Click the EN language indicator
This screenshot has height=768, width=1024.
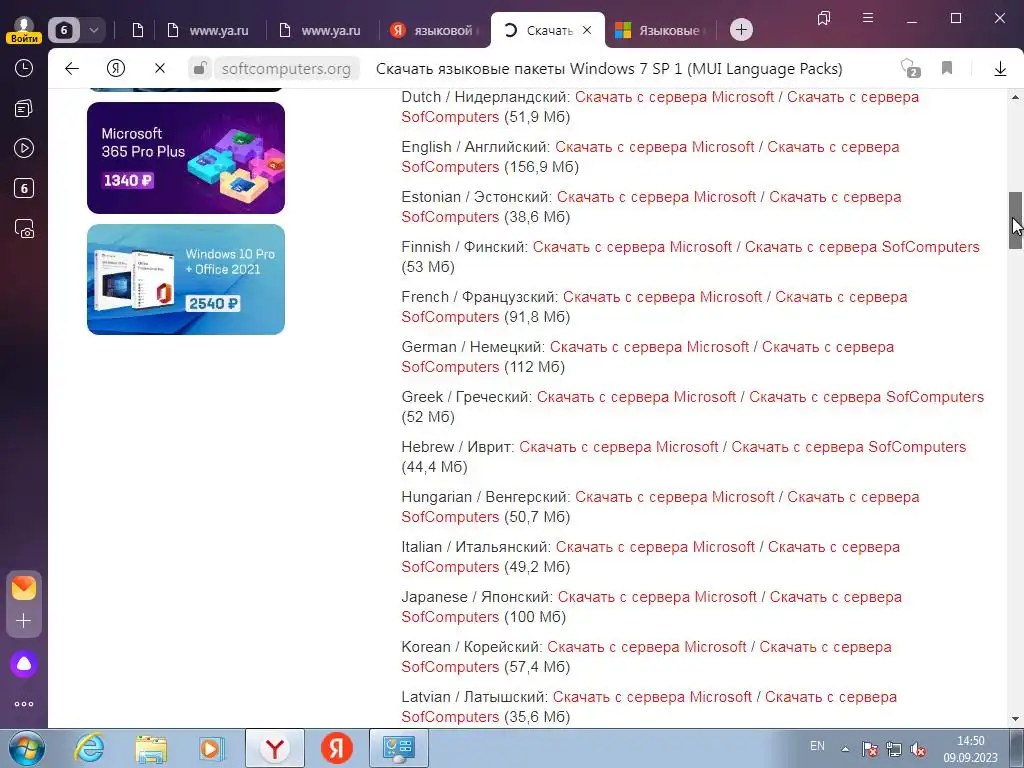click(x=817, y=746)
